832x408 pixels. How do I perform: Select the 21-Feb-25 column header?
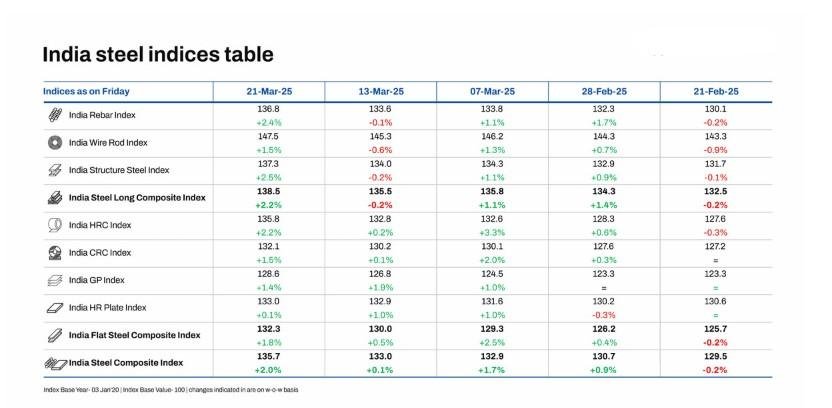click(x=715, y=91)
